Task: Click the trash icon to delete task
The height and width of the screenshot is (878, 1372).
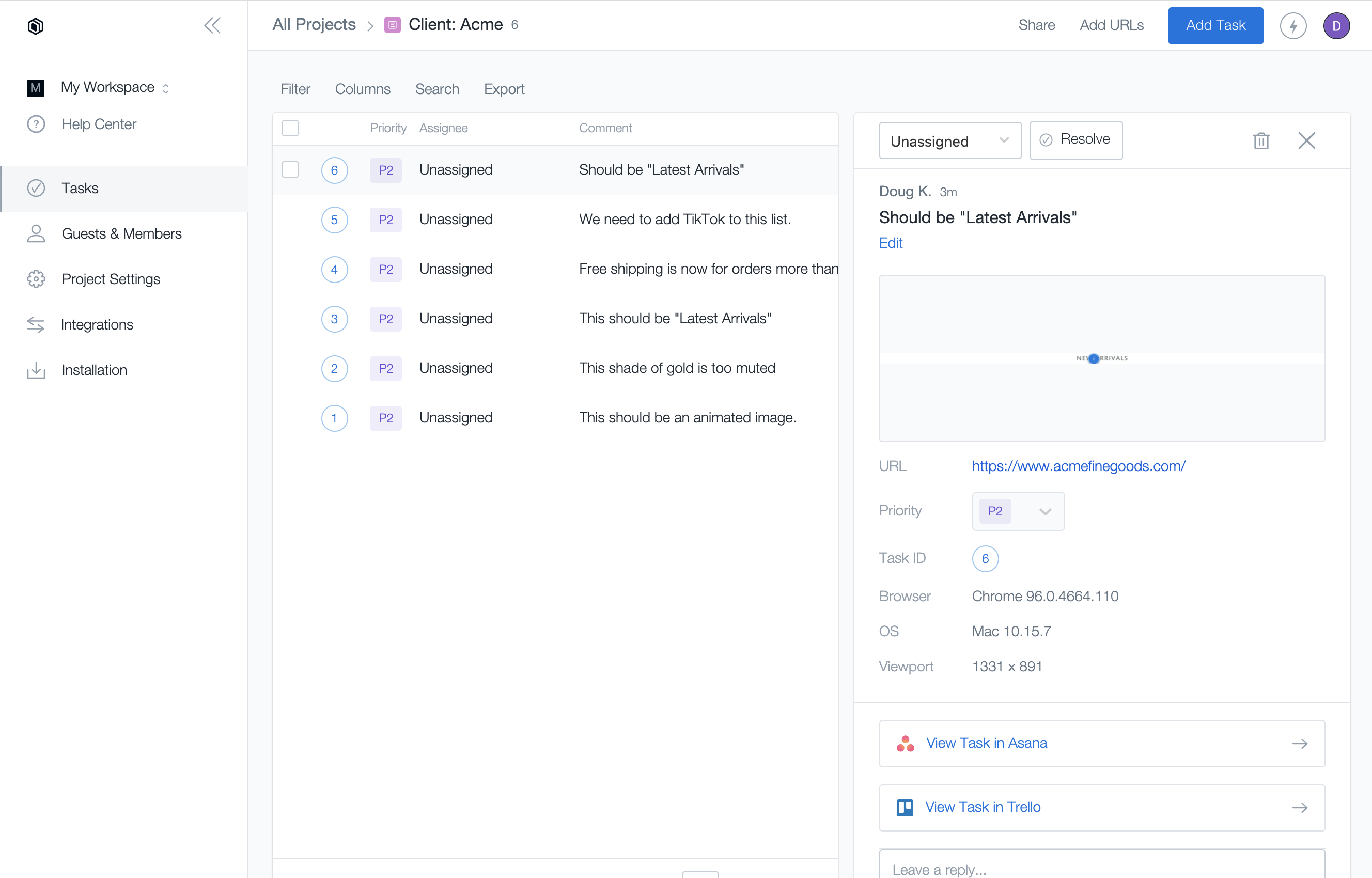Action: (1261, 140)
